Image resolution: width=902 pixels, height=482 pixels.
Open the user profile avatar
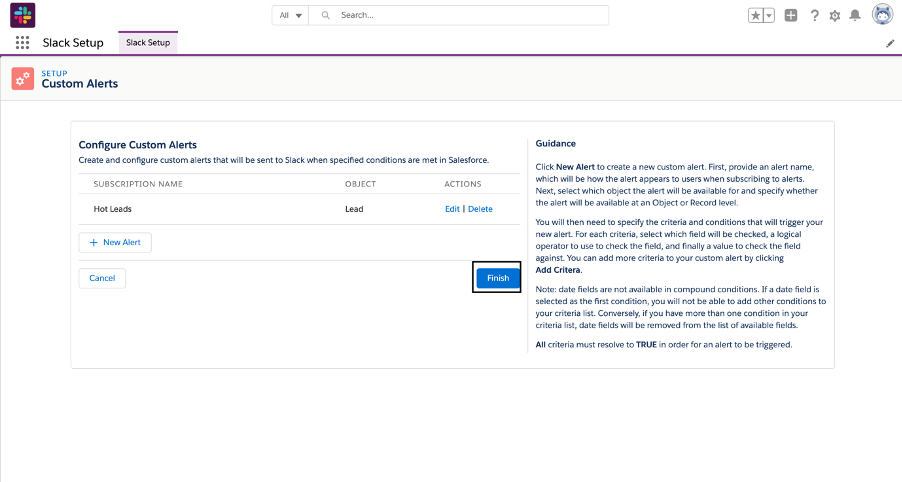pos(882,14)
